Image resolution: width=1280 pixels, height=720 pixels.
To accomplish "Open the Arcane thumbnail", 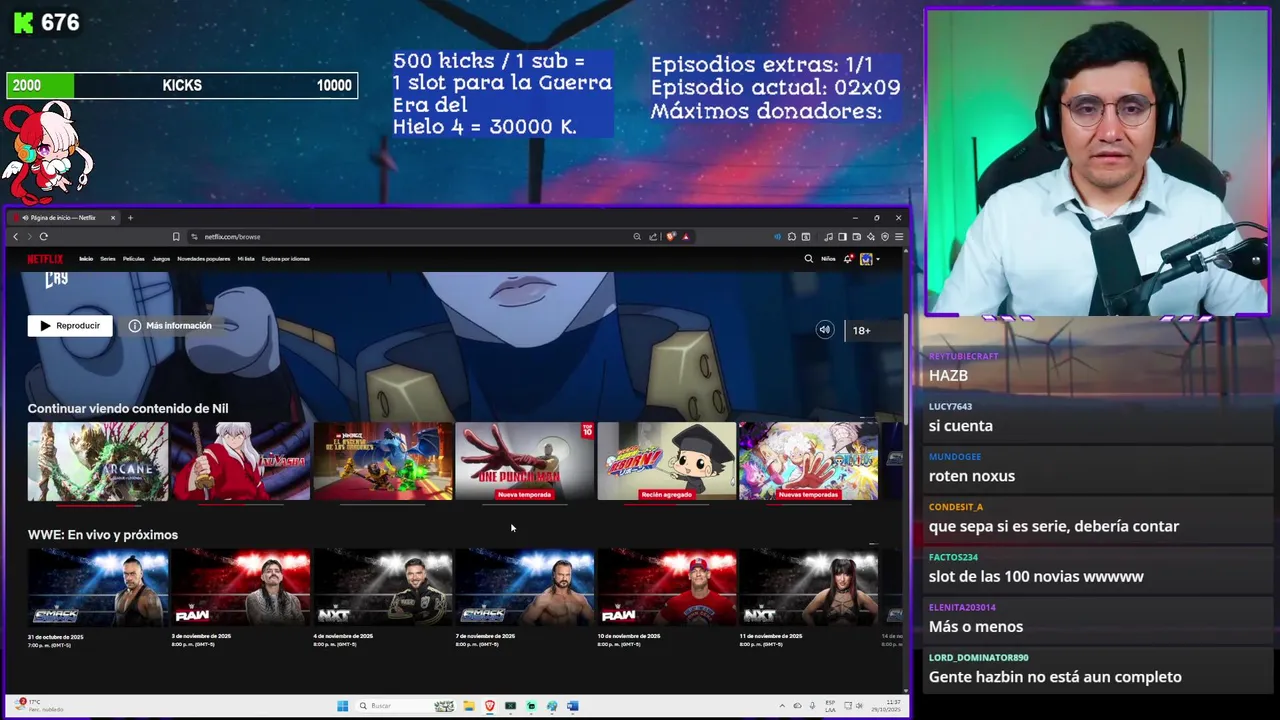I will pyautogui.click(x=98, y=461).
